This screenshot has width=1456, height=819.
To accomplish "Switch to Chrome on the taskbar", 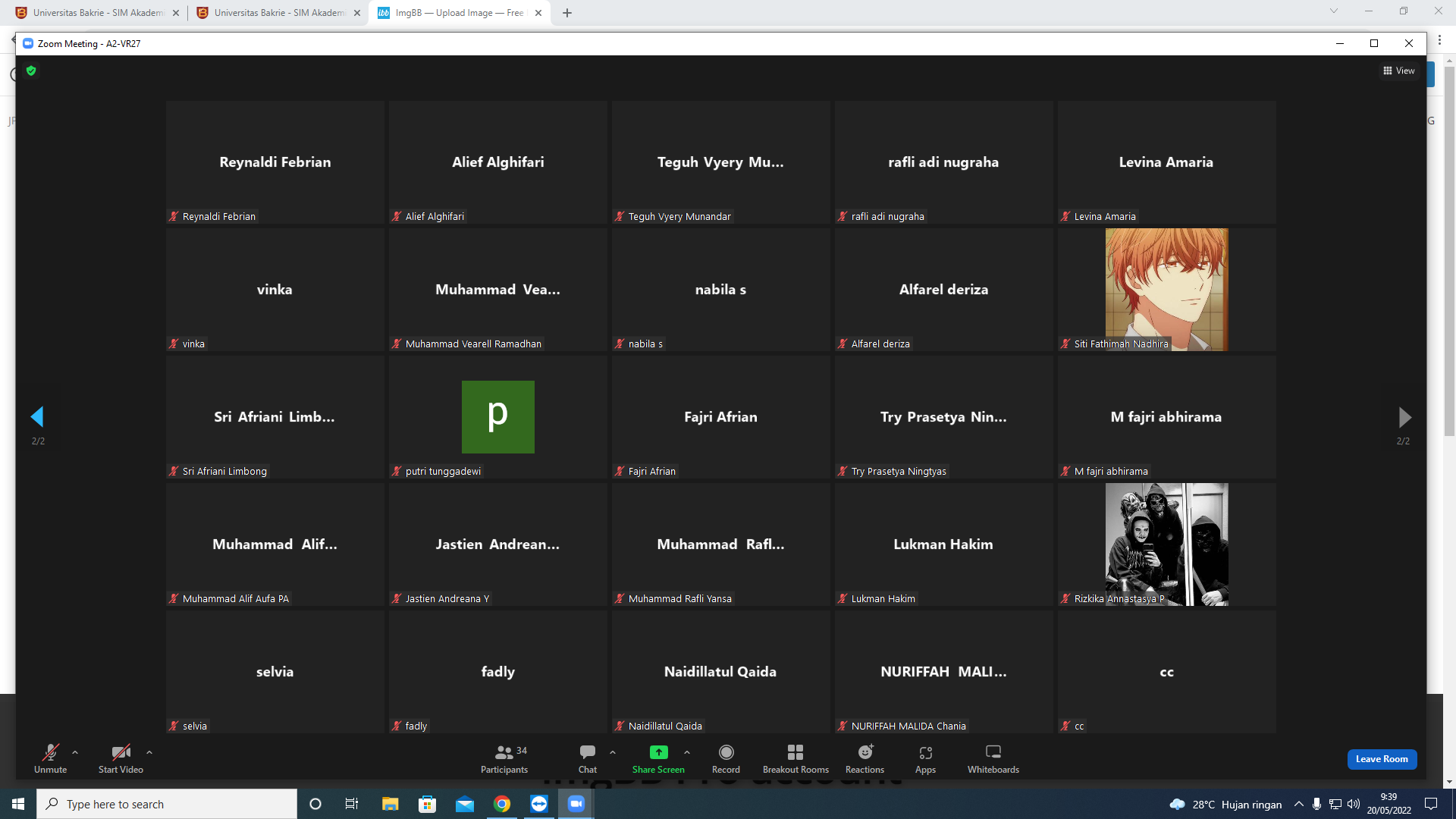I will (502, 804).
